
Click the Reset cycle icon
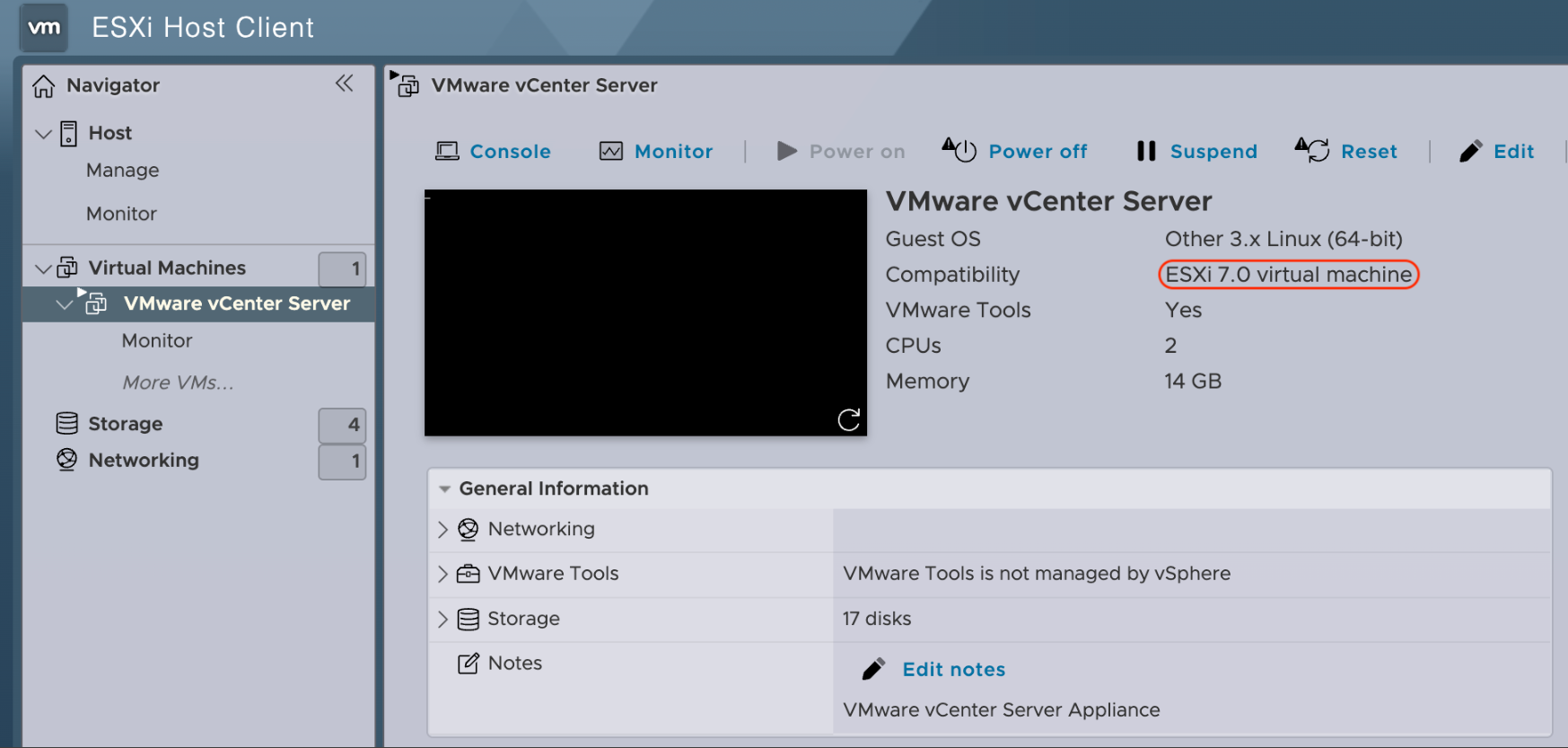[x=1312, y=150]
